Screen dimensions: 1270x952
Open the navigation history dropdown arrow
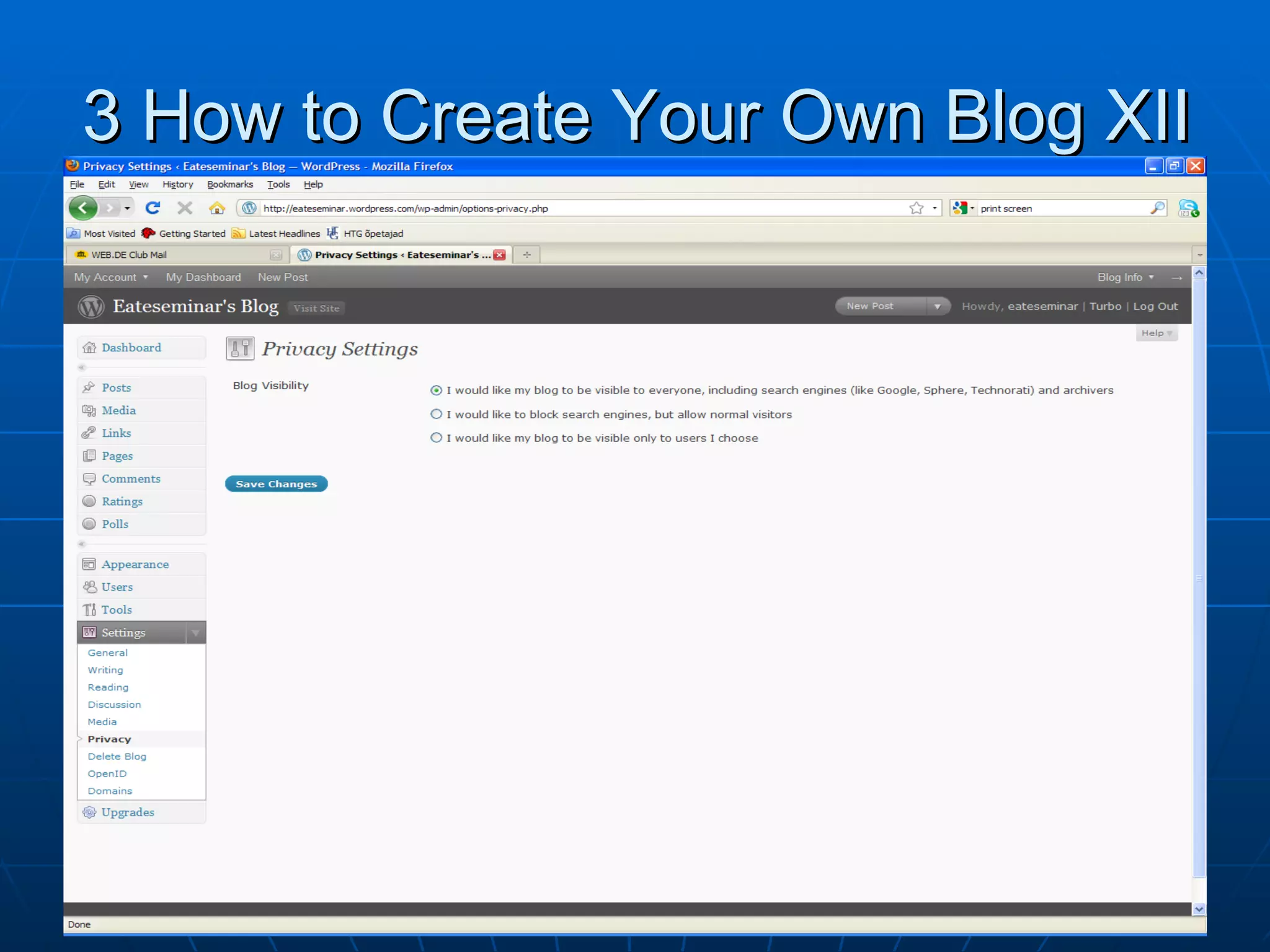coord(127,208)
